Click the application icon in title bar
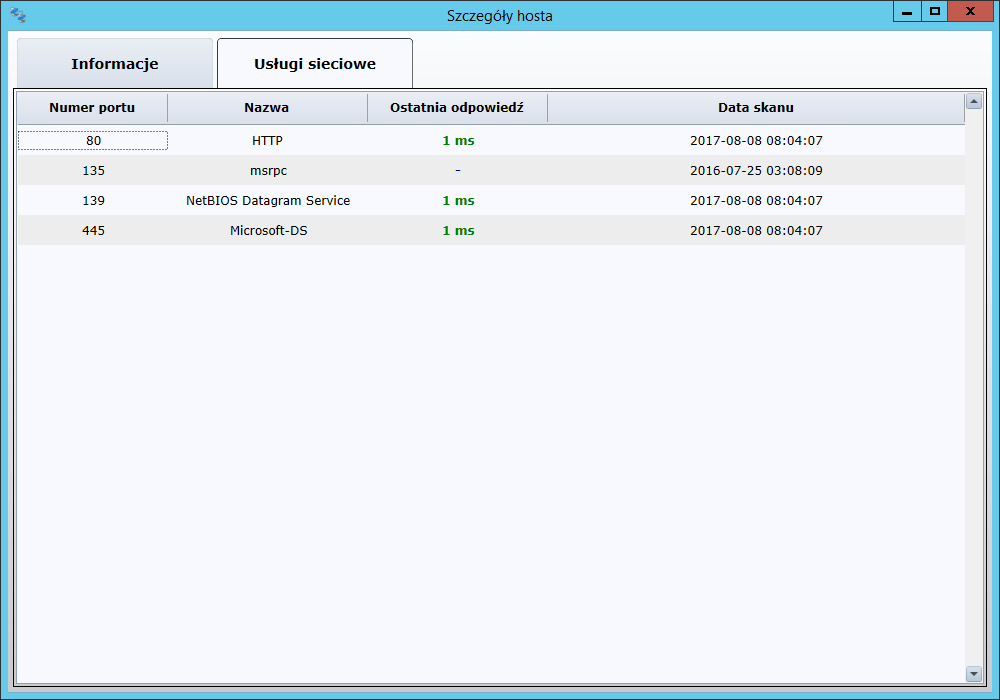 pos(18,15)
